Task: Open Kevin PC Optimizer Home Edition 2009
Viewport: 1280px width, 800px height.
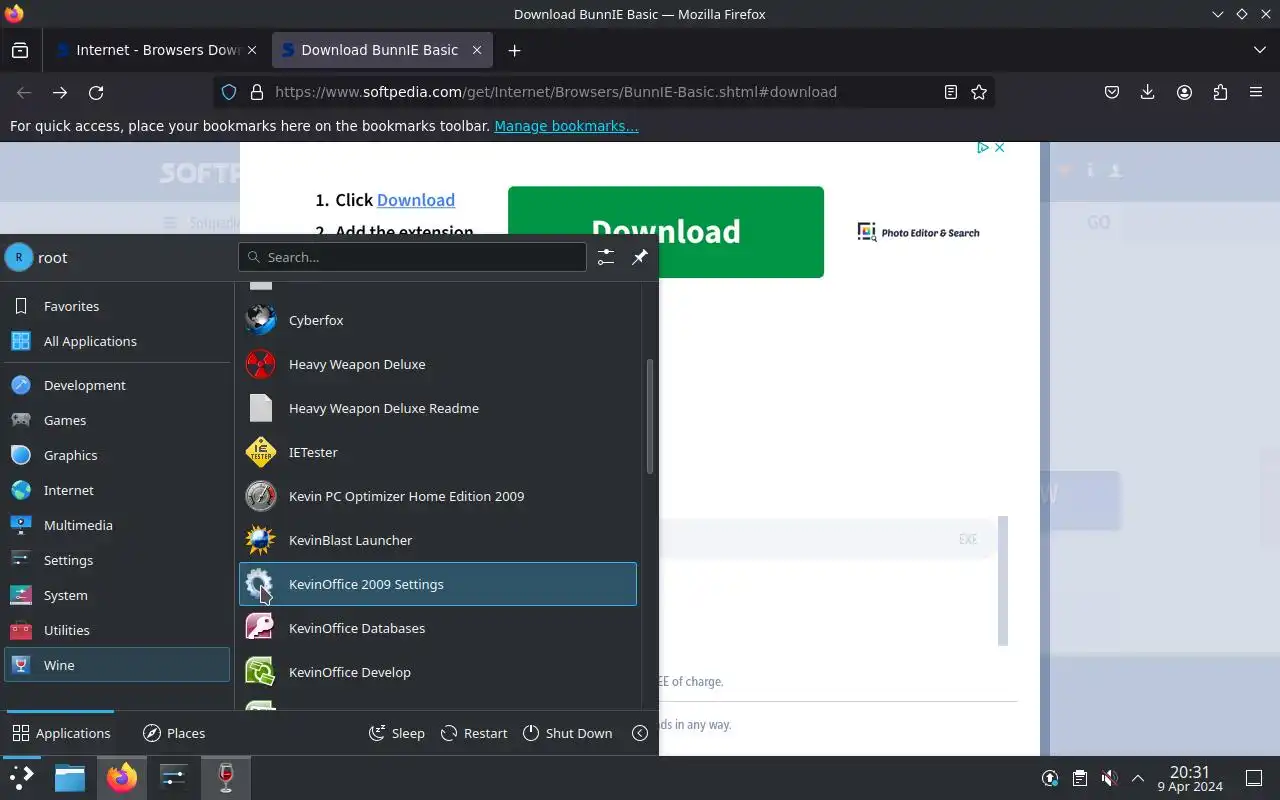Action: pyautogui.click(x=437, y=496)
